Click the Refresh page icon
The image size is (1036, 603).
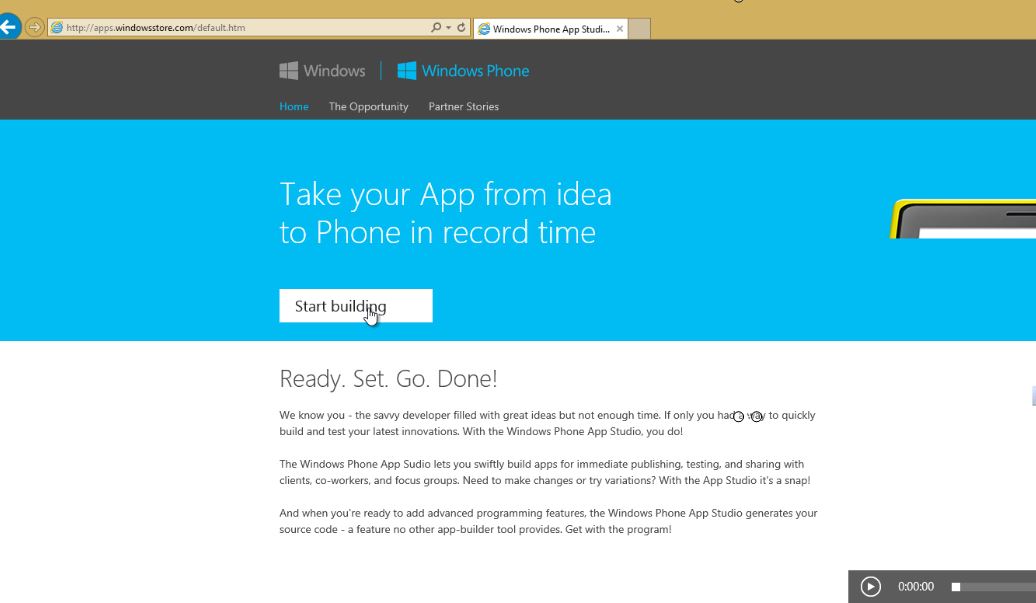(461, 28)
